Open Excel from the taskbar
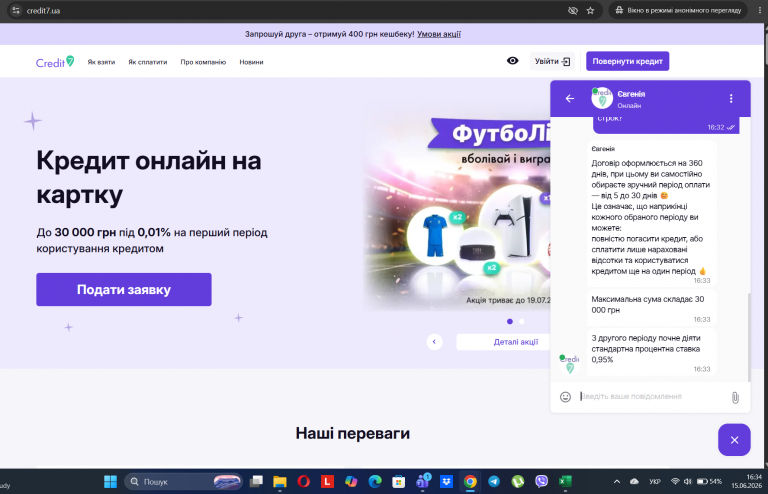The height and width of the screenshot is (494, 768). (565, 482)
